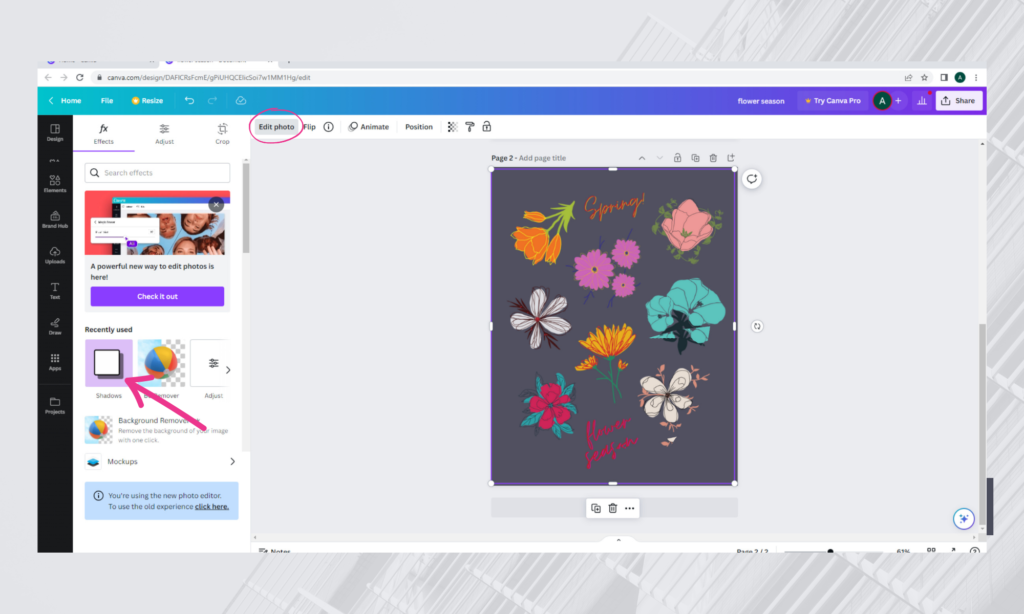
Task: Expand the Mockups section
Action: point(160,461)
